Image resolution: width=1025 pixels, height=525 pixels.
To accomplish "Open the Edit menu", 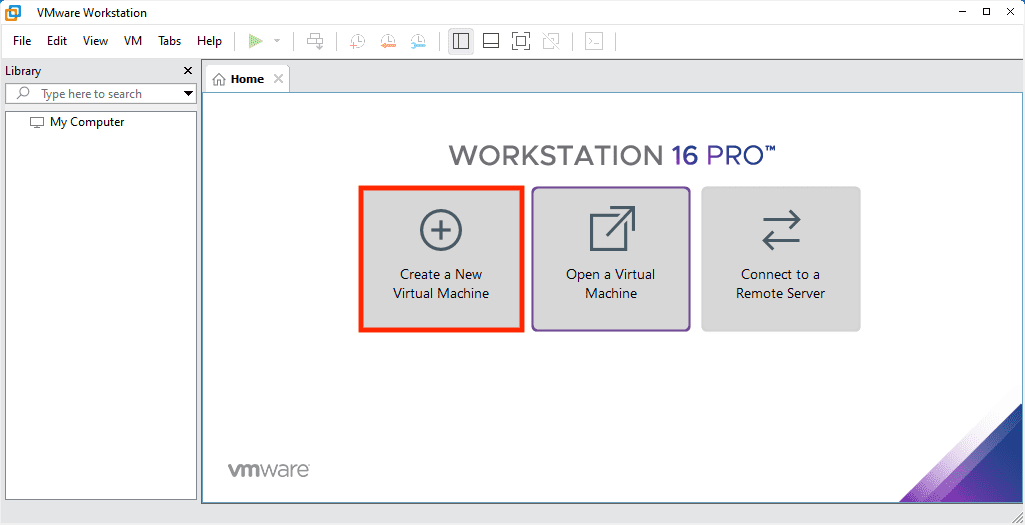I will tap(57, 41).
